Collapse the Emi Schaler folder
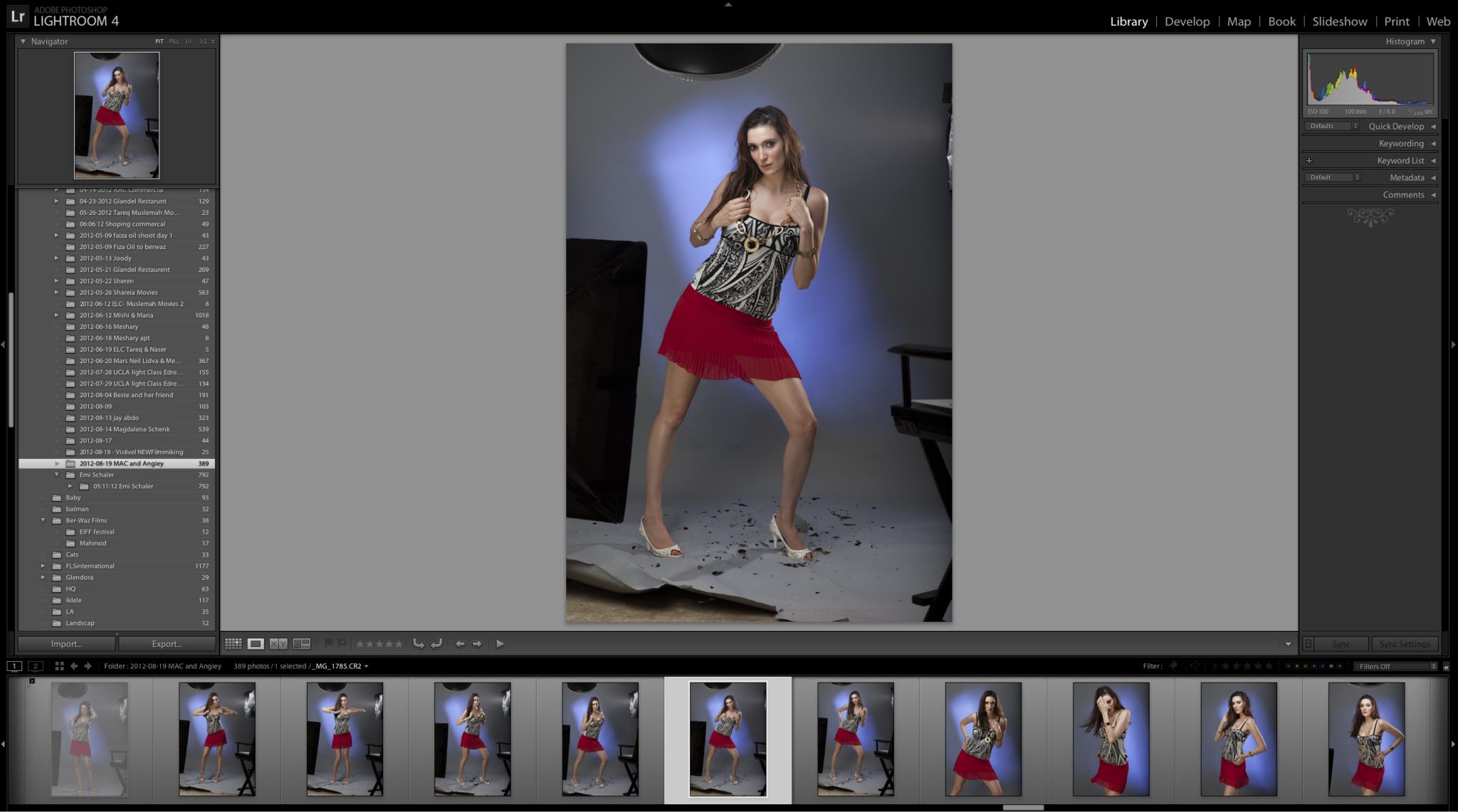This screenshot has height=812, width=1458. tap(57, 475)
